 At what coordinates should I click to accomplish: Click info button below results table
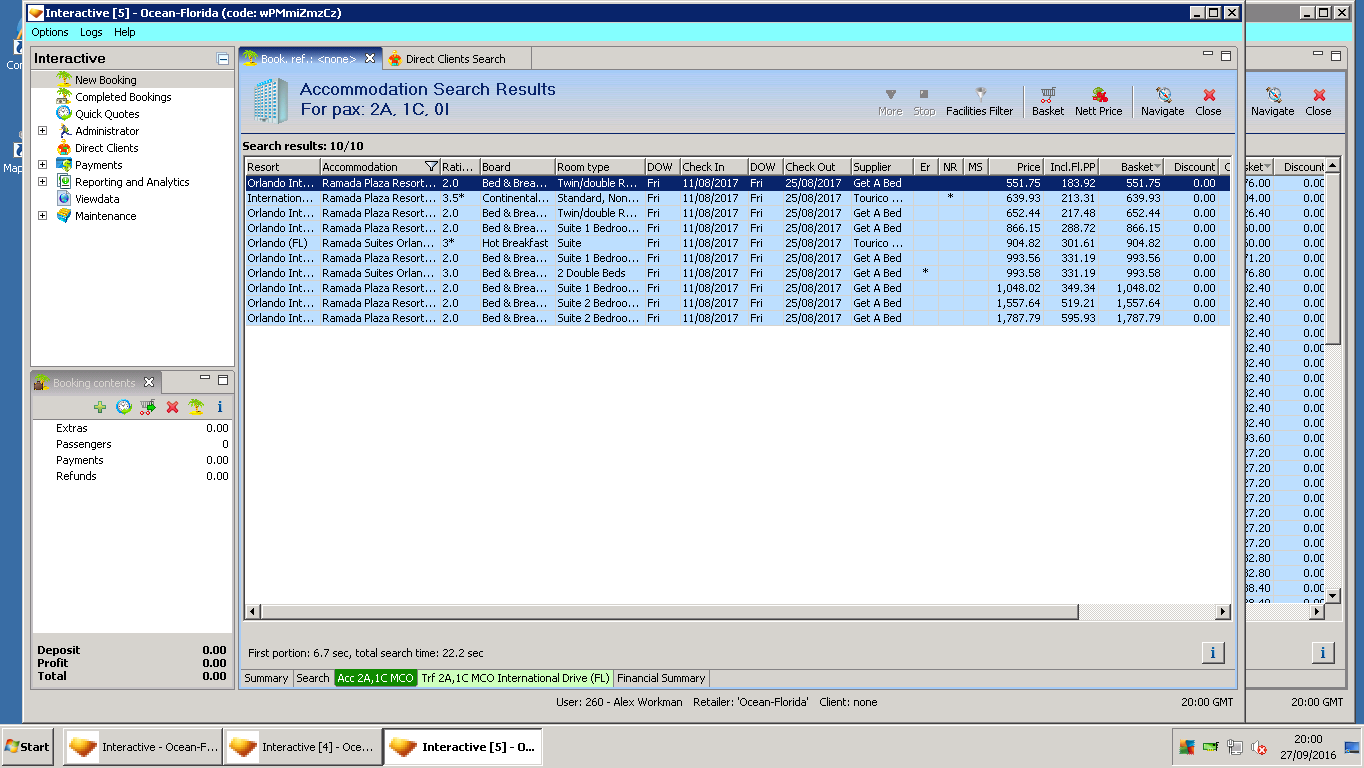1212,653
